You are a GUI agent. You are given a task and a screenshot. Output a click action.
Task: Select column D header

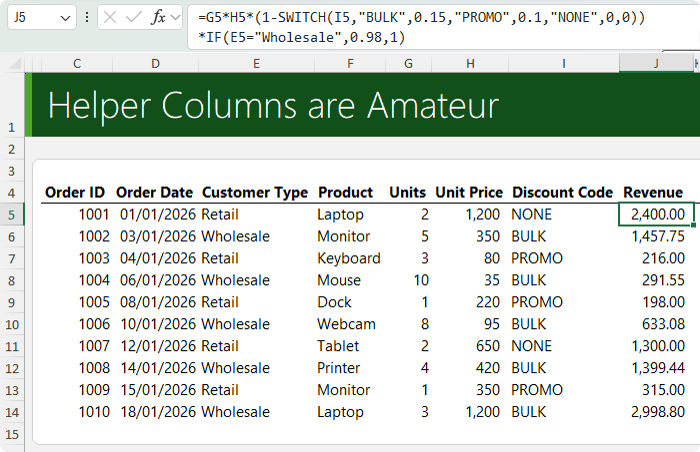pyautogui.click(x=155, y=64)
